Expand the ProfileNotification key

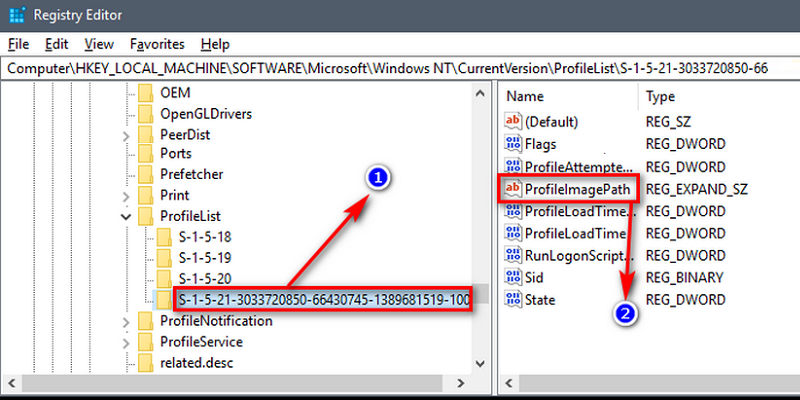(x=126, y=322)
